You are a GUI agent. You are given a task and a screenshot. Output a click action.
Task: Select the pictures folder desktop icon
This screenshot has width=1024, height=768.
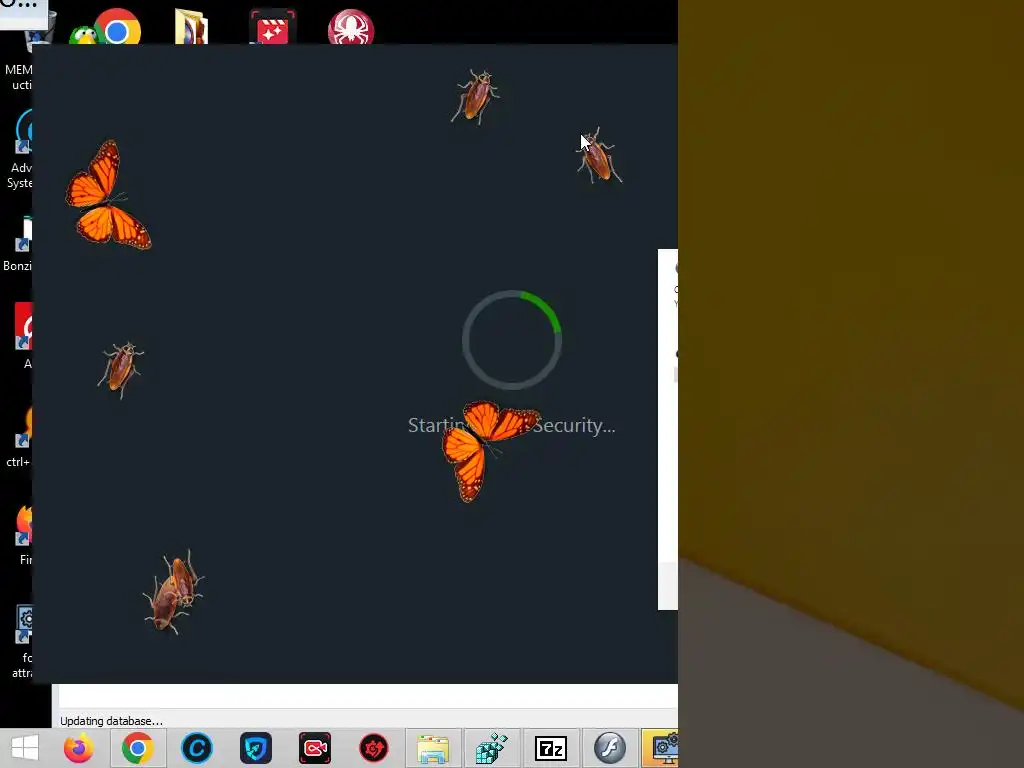tap(191, 27)
